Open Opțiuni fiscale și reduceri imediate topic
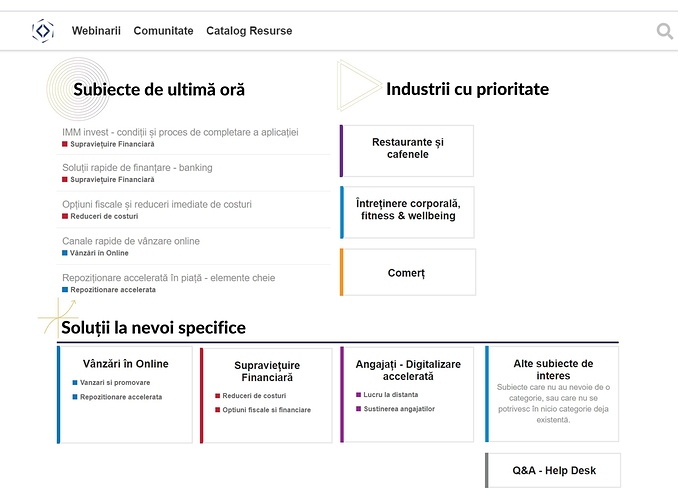Image resolution: width=678 pixels, height=500 pixels. [x=157, y=204]
